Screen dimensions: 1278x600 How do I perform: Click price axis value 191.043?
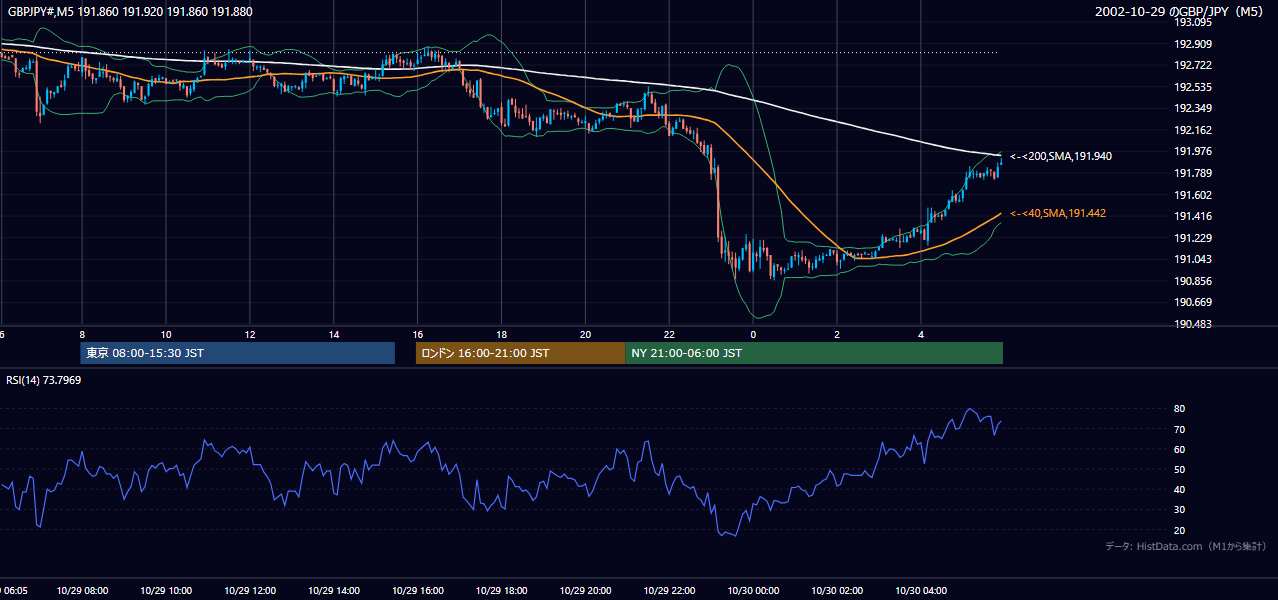tap(1192, 259)
